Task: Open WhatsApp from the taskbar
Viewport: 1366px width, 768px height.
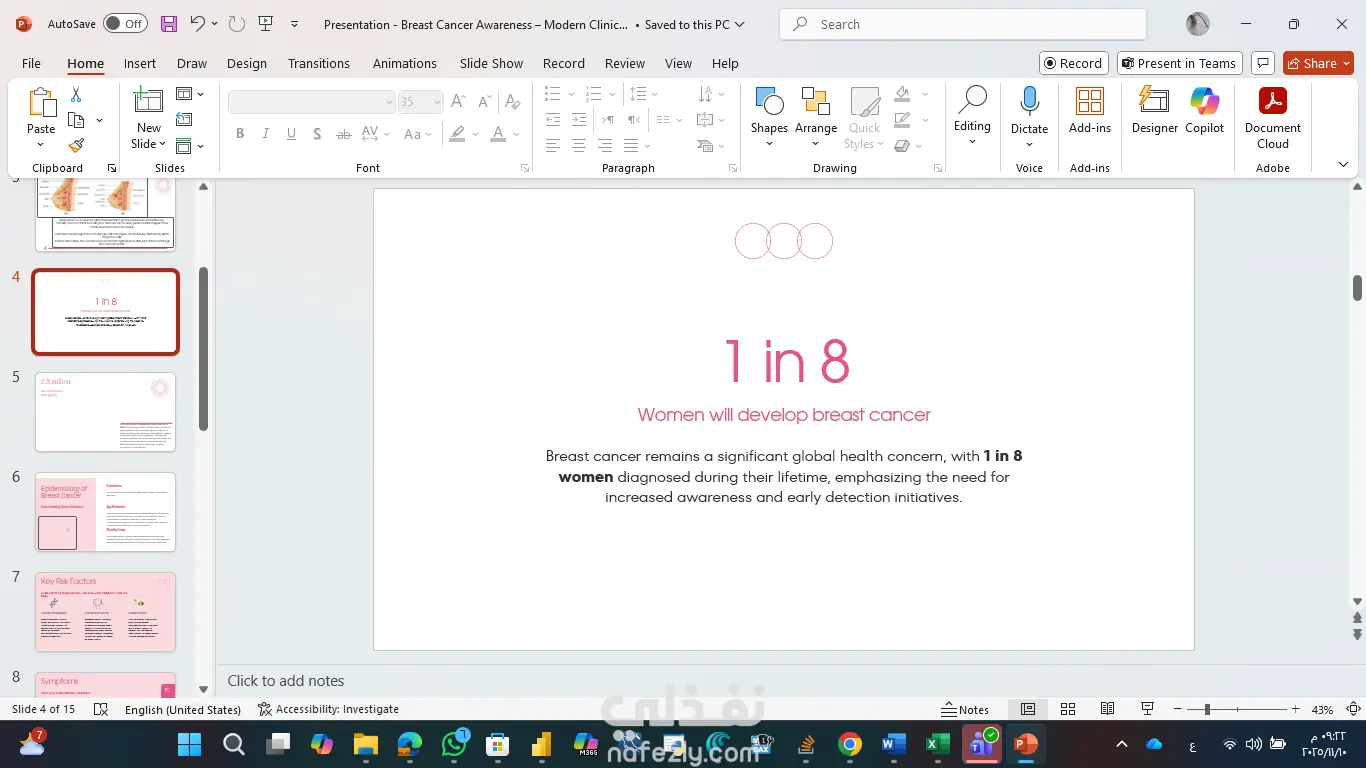Action: 455,744
